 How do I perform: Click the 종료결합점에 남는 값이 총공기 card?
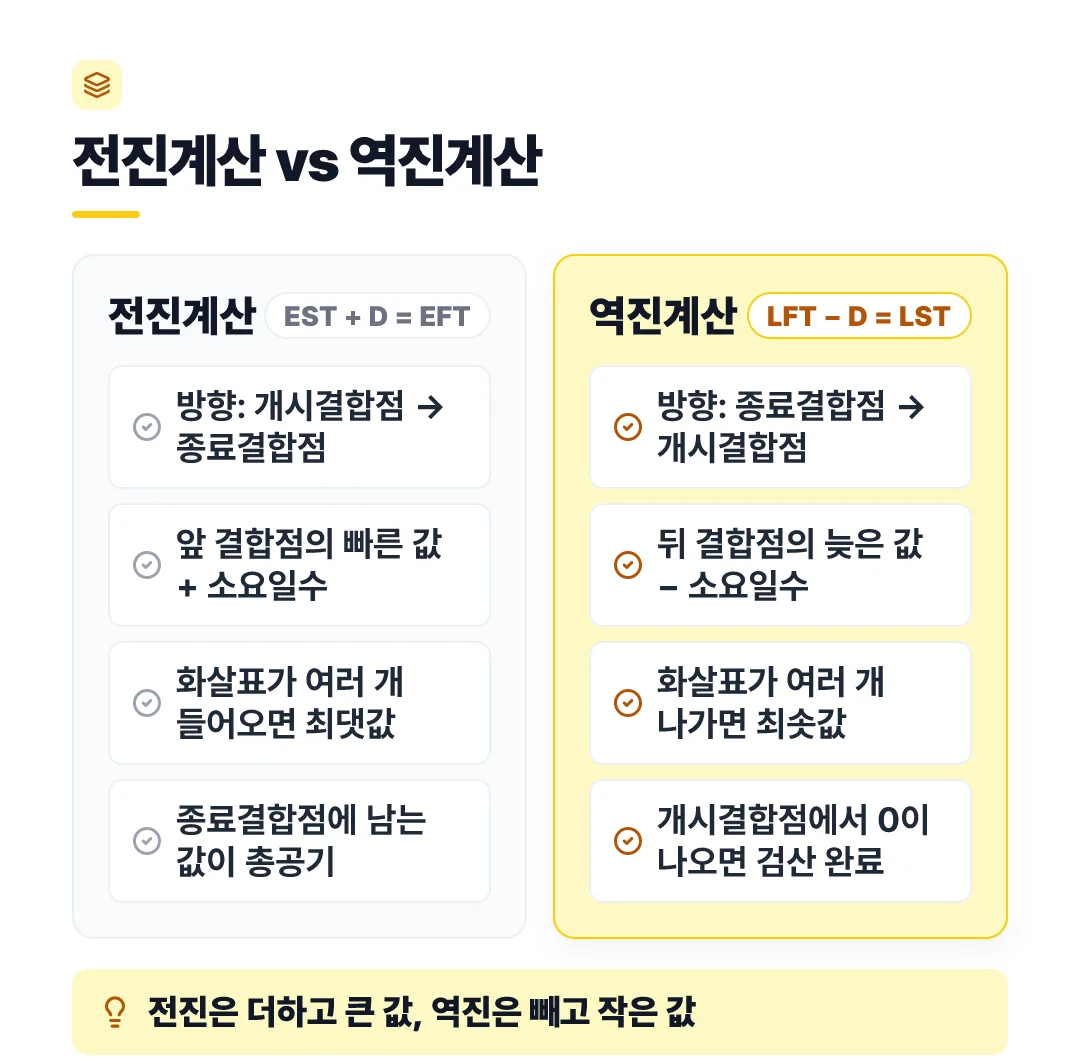click(x=300, y=841)
